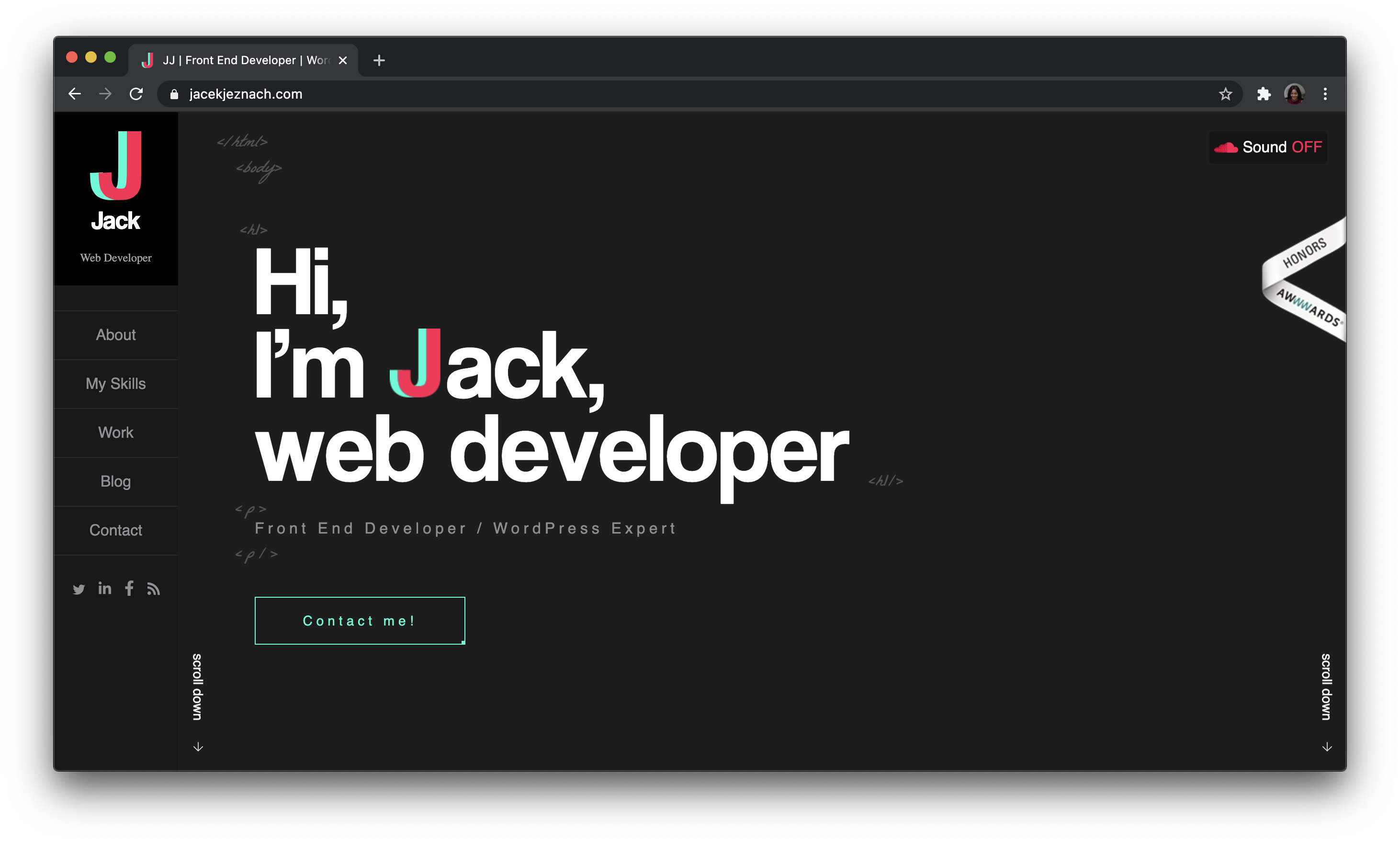Click the left scroll-down arrow
Image resolution: width=1400 pixels, height=842 pixels.
coord(198,747)
